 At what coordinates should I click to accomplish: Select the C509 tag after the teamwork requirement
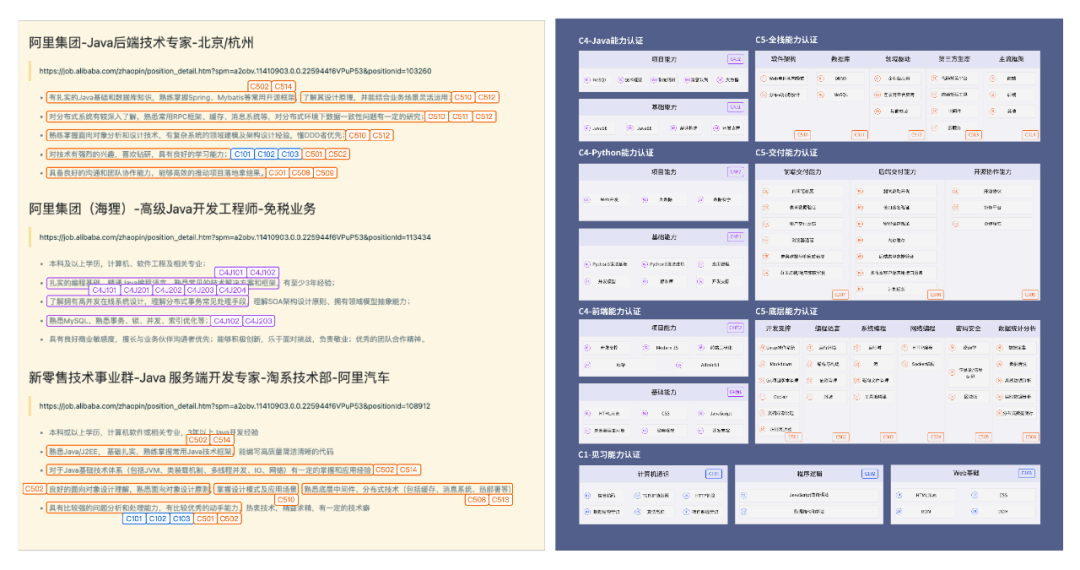click(325, 173)
